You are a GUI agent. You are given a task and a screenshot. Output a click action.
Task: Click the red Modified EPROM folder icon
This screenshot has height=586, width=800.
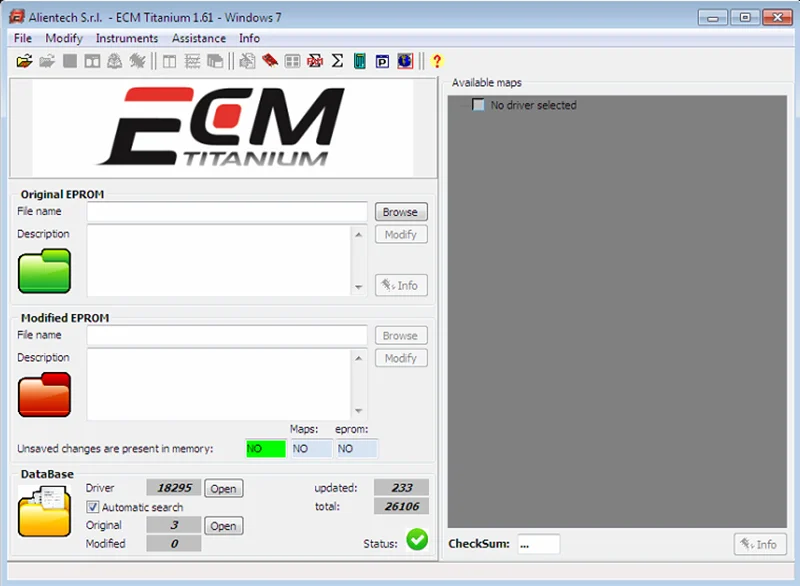(44, 394)
